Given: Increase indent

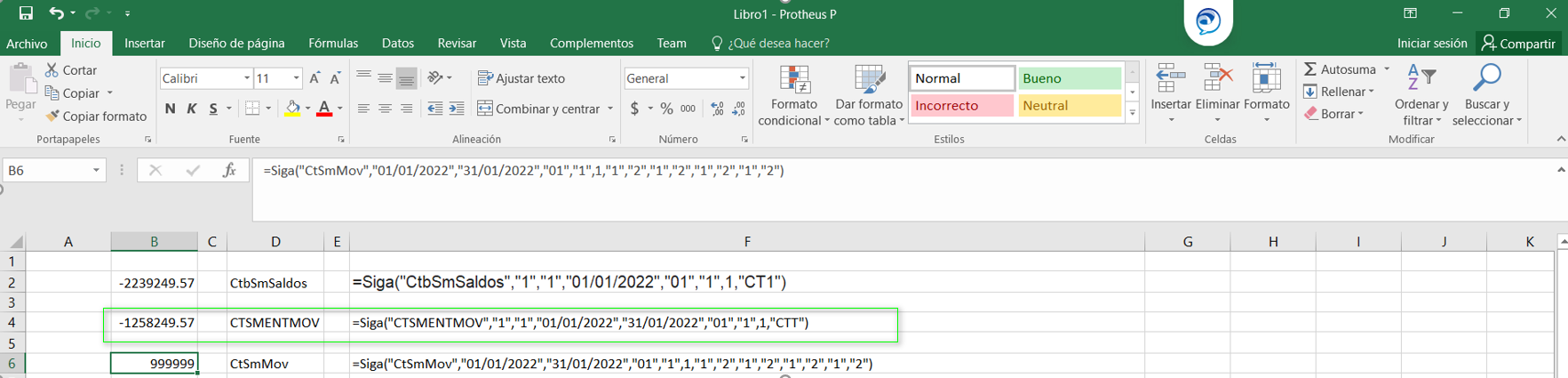Looking at the screenshot, I should [457, 109].
